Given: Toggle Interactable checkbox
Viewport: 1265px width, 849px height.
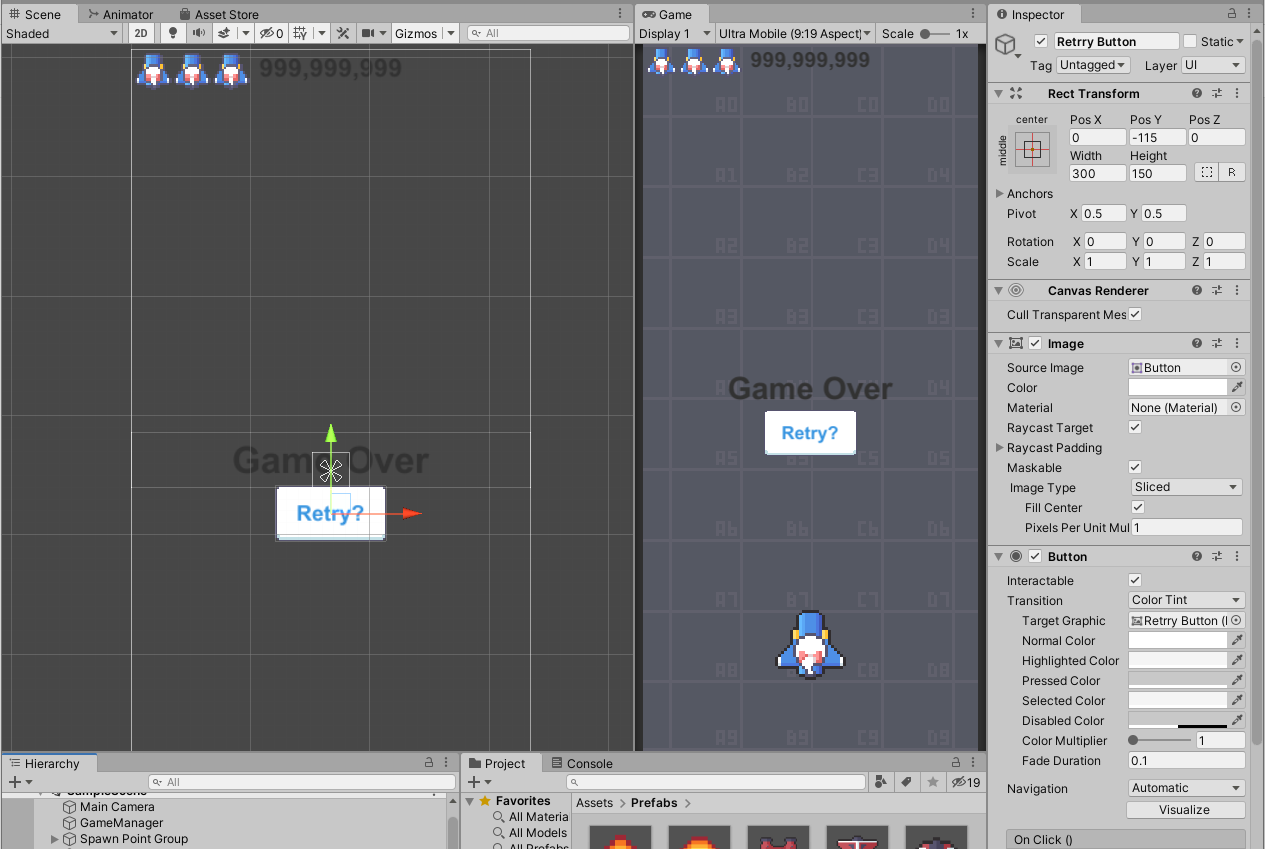Looking at the screenshot, I should pos(1135,580).
